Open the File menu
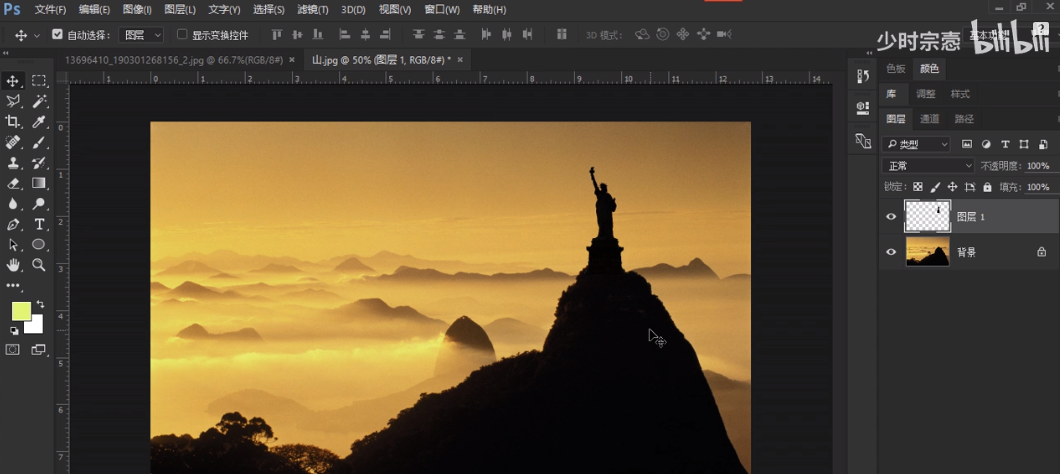Viewport: 1060px width, 474px height. click(51, 10)
